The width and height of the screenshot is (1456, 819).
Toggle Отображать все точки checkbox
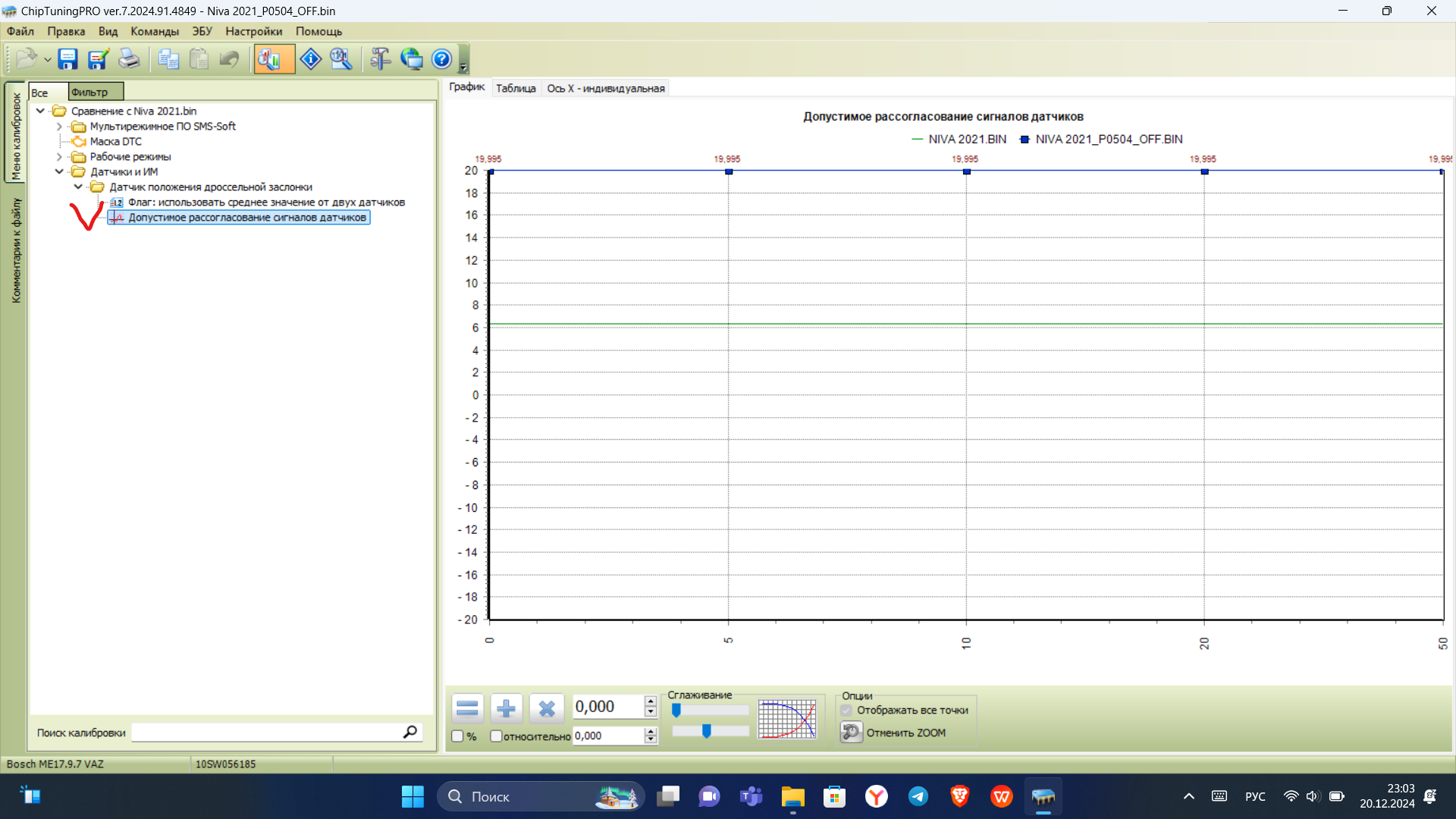pyautogui.click(x=846, y=711)
